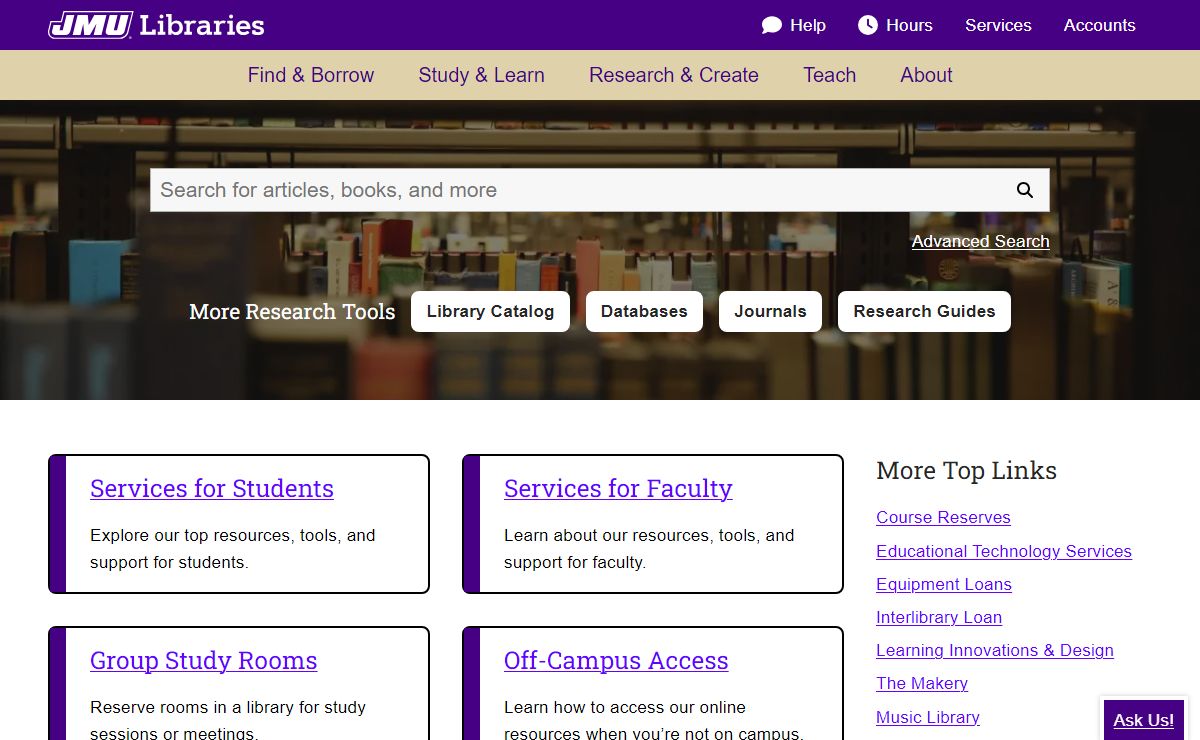
Task: Expand the Study & Learn menu
Action: pyautogui.click(x=481, y=75)
